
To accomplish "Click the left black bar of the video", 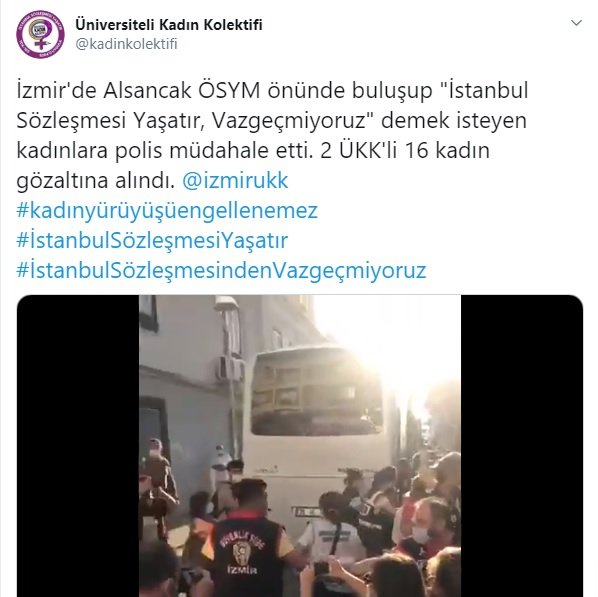I will [78, 446].
